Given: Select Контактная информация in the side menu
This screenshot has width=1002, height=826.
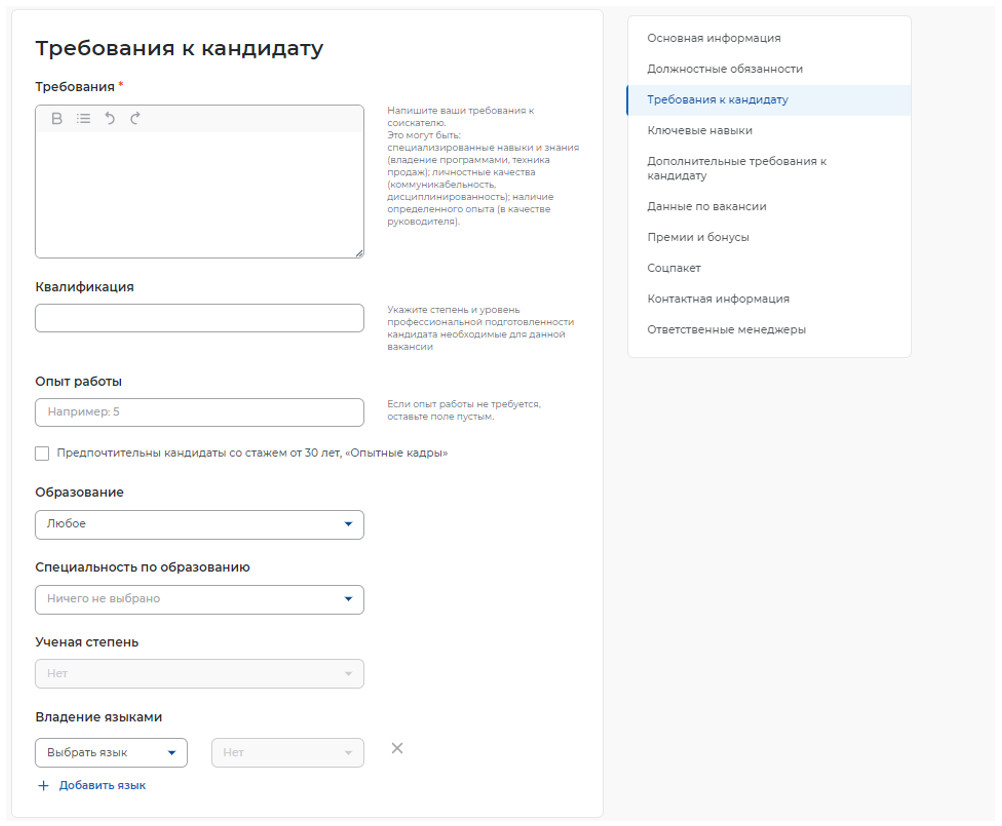Looking at the screenshot, I should (x=717, y=298).
